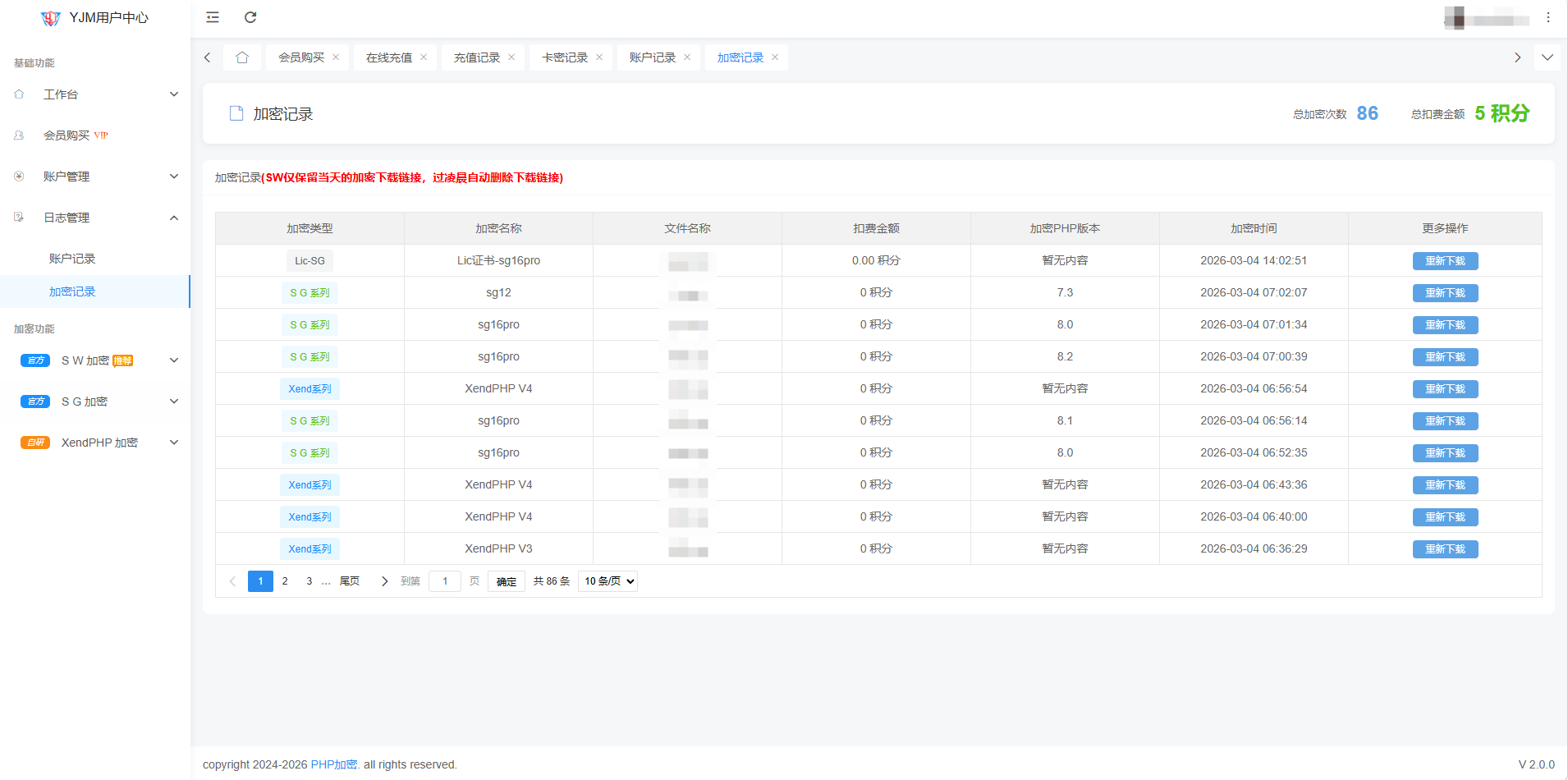Open the tab operations dropdown arrow

tap(1547, 57)
